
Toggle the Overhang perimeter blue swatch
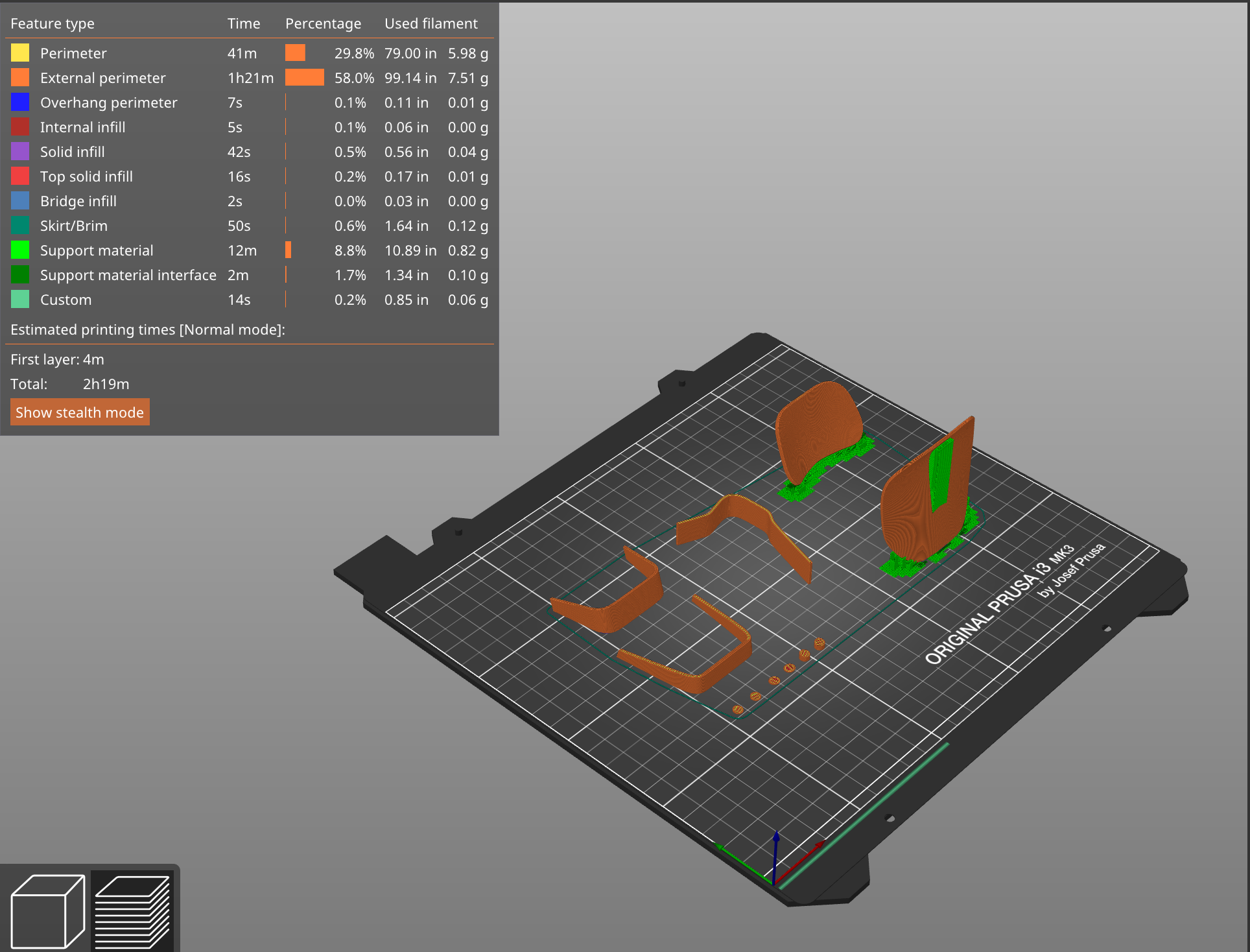[20, 102]
